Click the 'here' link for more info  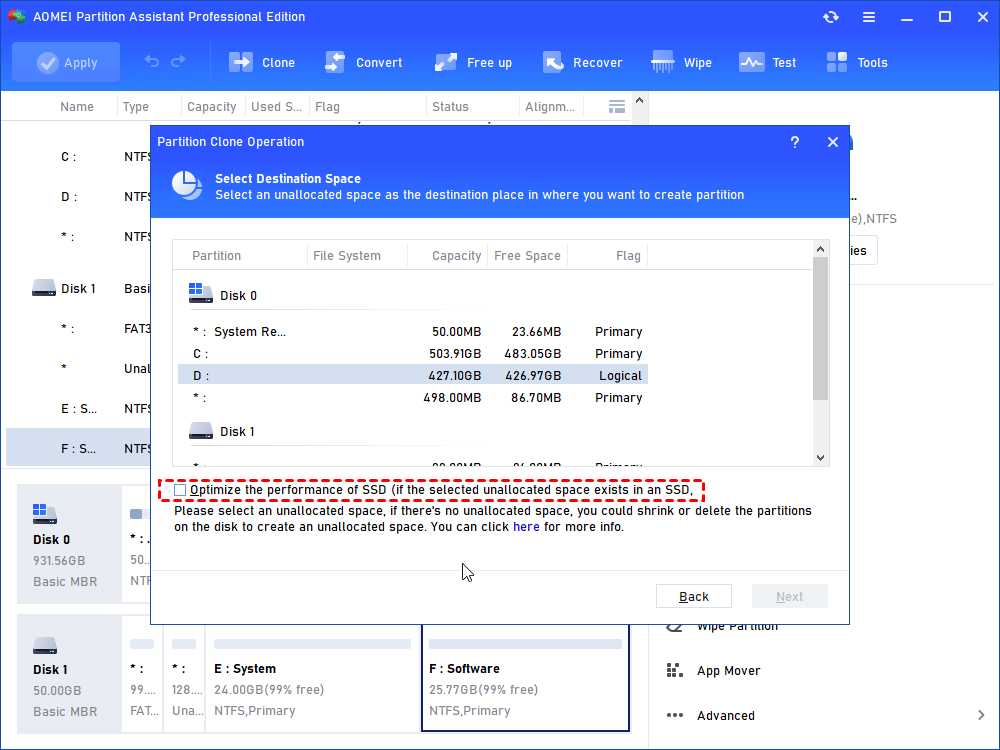point(526,527)
